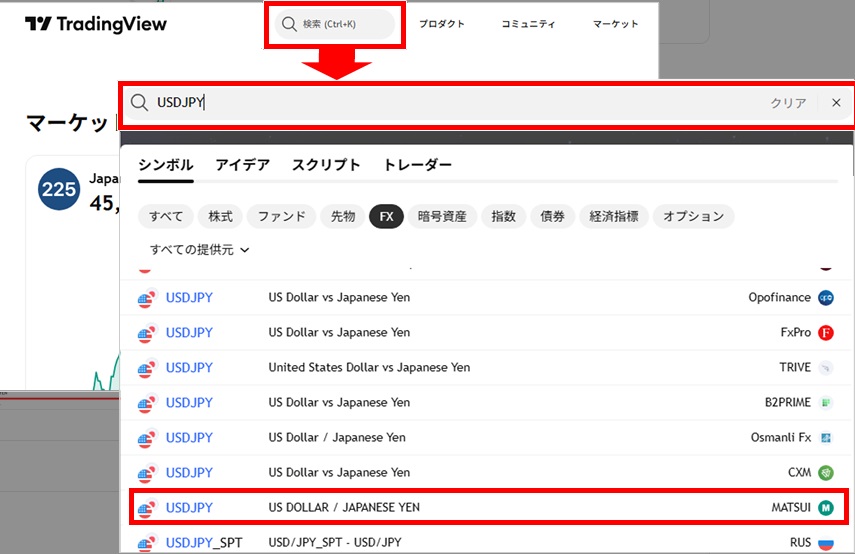Click the 検索 (Ctrl+K) search box
The image size is (855, 554).
coord(335,24)
